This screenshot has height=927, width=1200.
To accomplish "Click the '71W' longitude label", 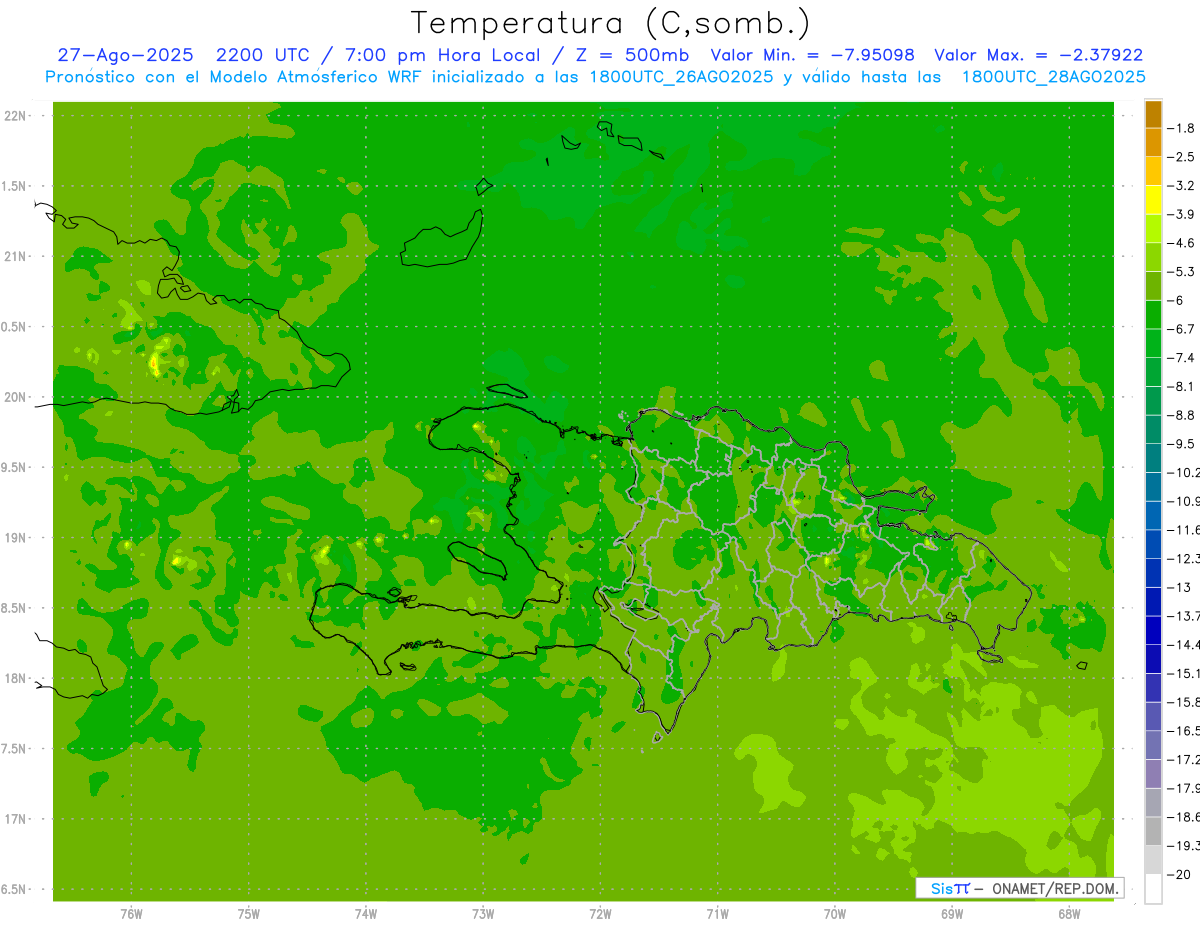I will pyautogui.click(x=717, y=913).
